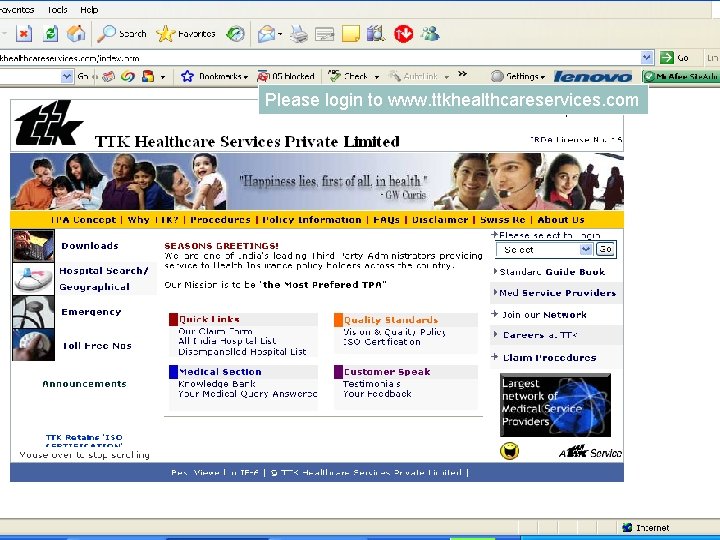Click the Downloads thumbnail image

[x=33, y=246]
